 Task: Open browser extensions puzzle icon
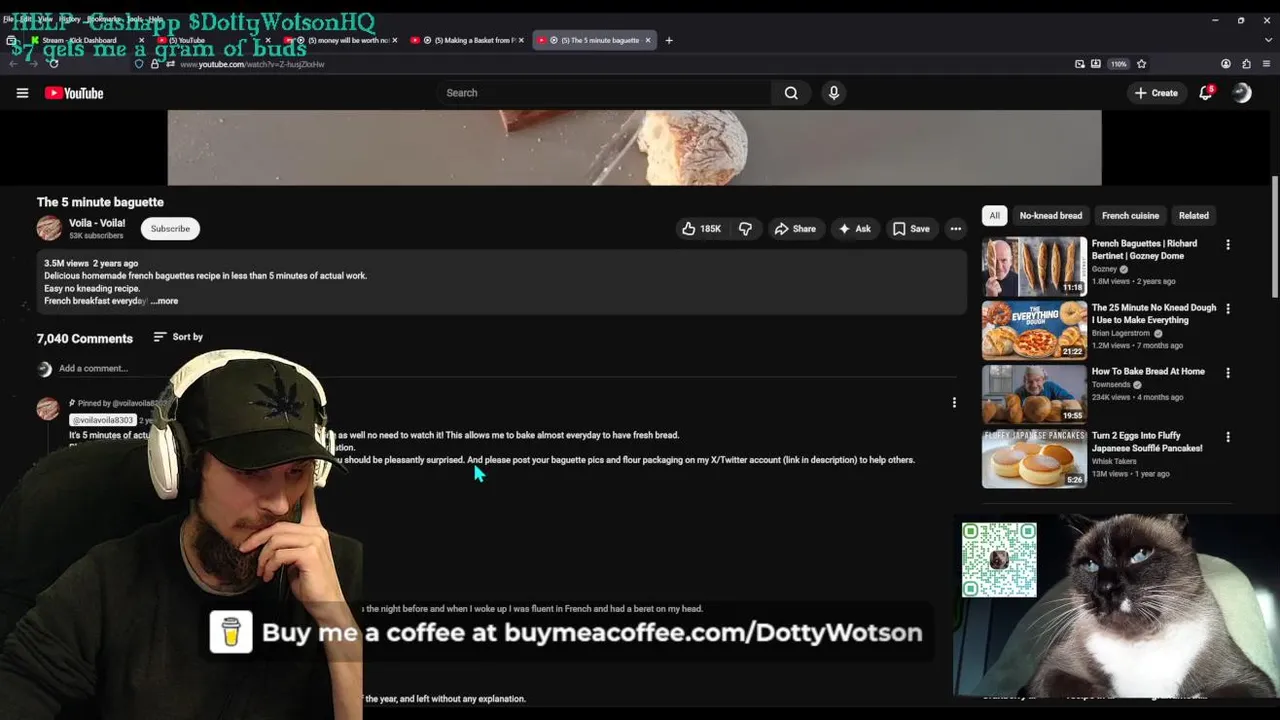pos(1246,64)
